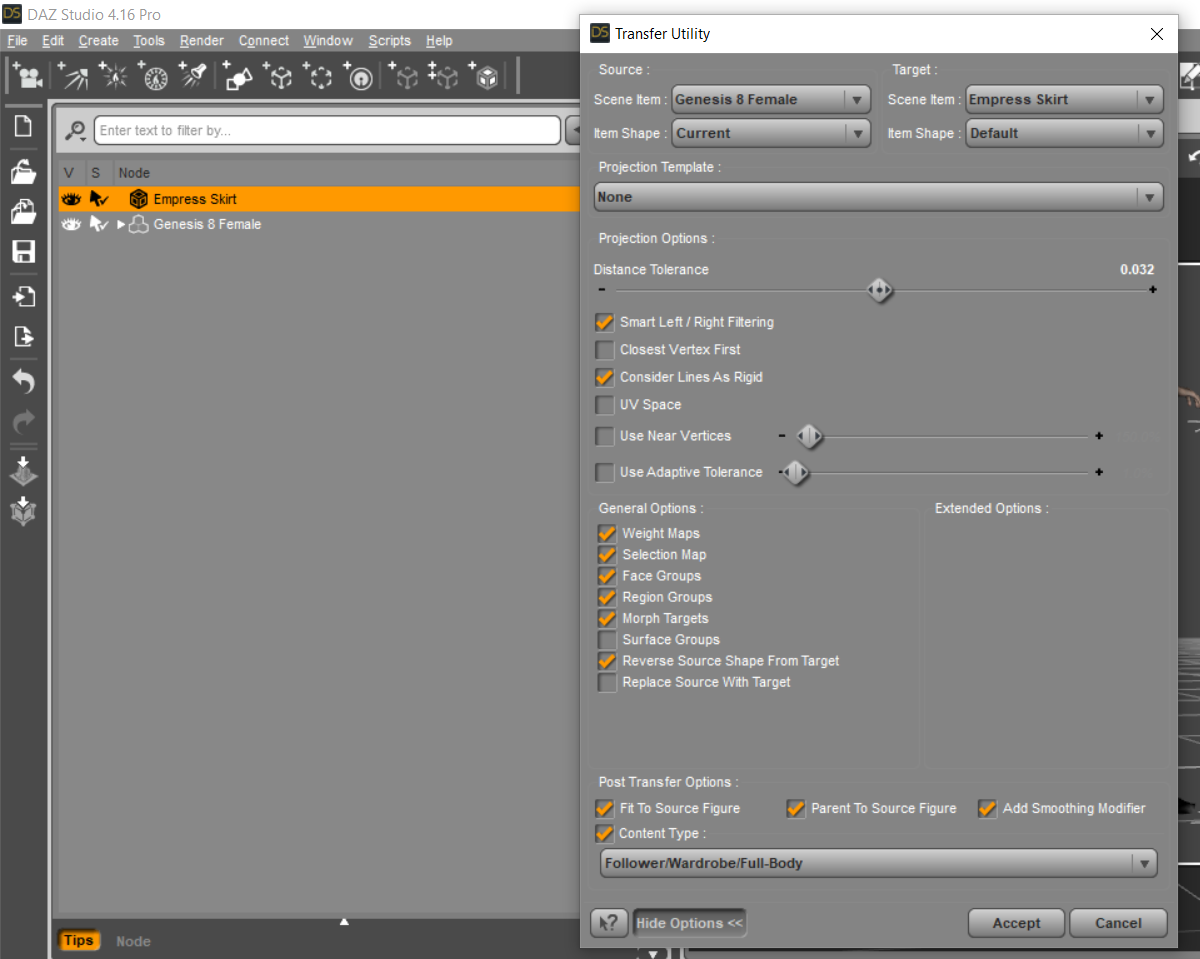Viewport: 1200px width, 959px height.
Task: Create a new primitive
Action: pos(237,76)
